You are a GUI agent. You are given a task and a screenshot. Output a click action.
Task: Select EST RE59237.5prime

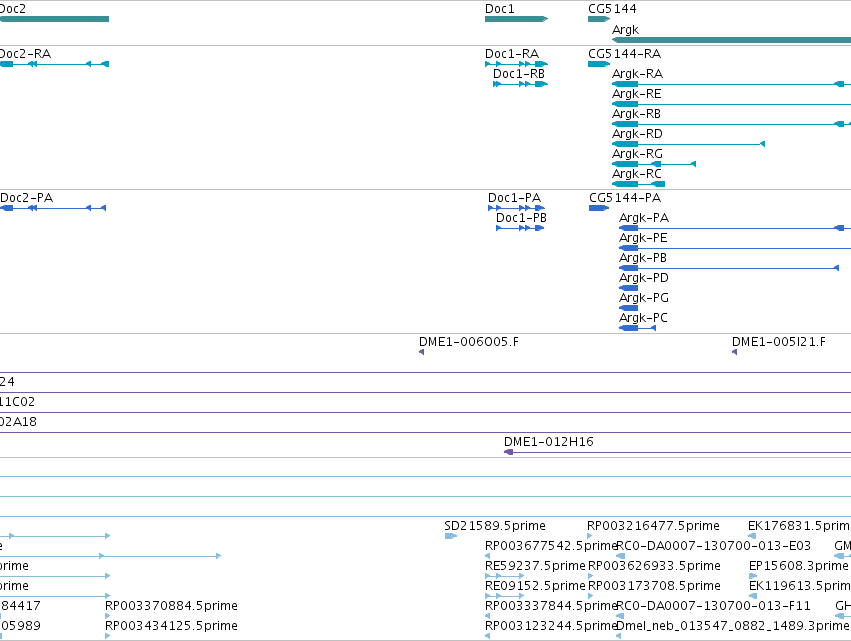[x=504, y=576]
